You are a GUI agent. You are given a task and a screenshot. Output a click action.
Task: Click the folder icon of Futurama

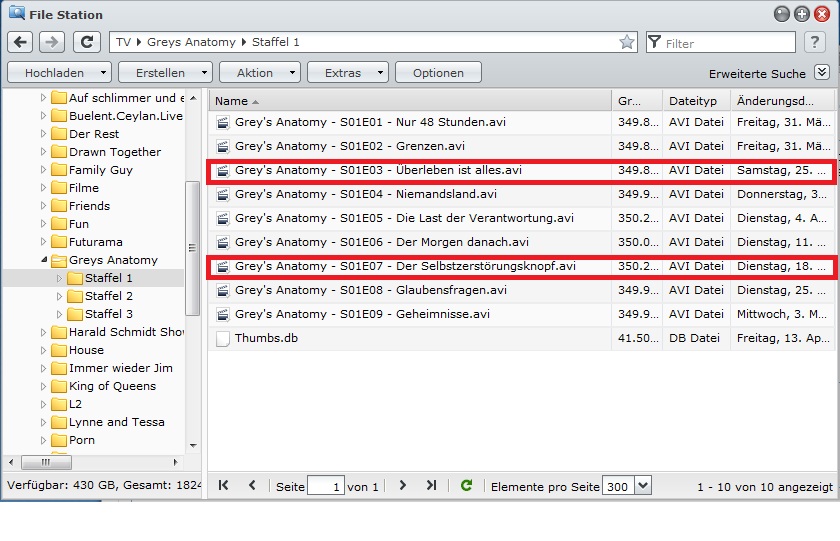coord(59,242)
